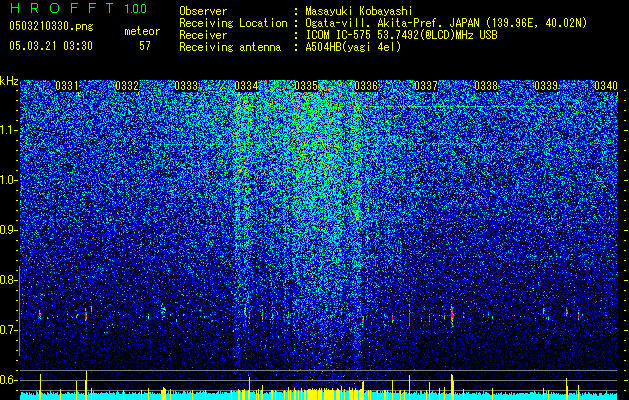
Task: Click the 0338 time marker
Action: [486, 86]
